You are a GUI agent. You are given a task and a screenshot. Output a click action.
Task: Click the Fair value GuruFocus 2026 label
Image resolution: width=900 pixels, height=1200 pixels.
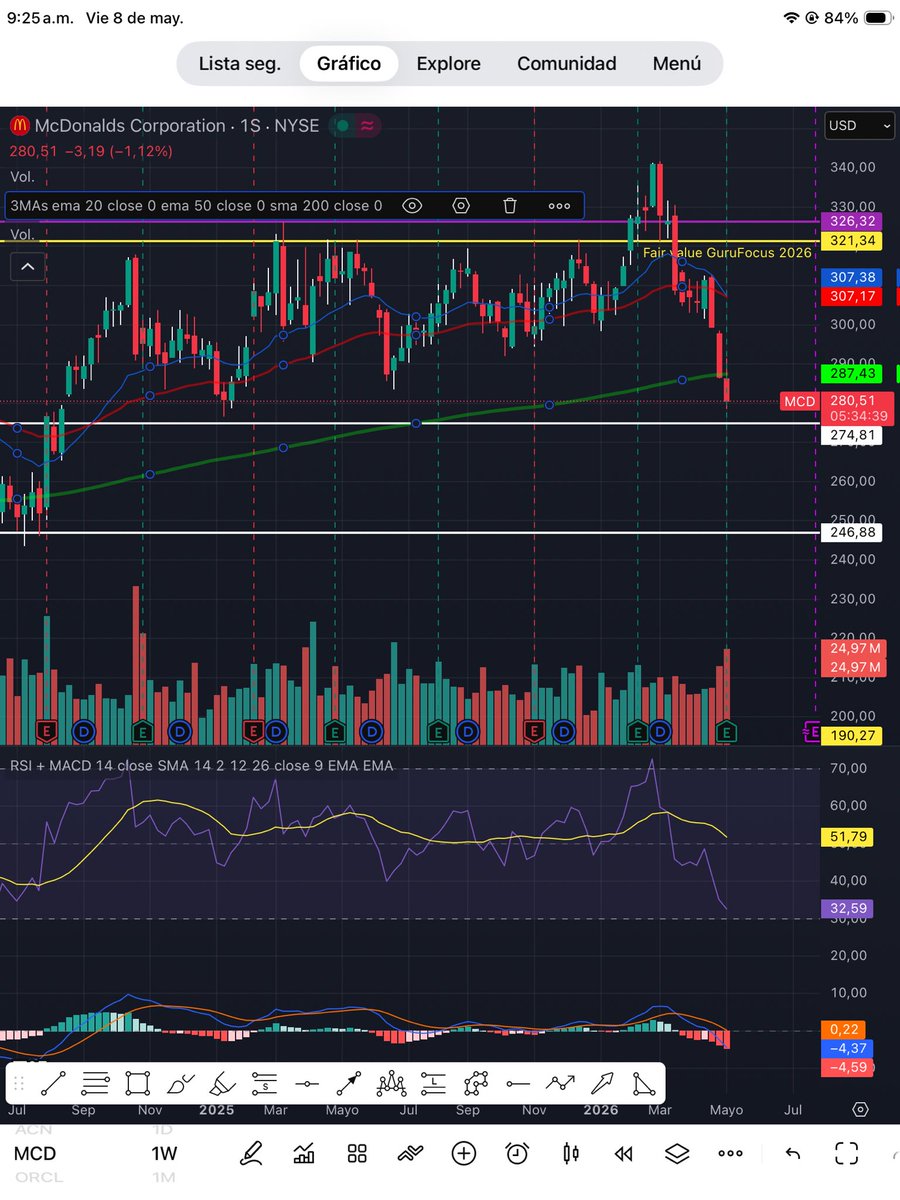727,253
